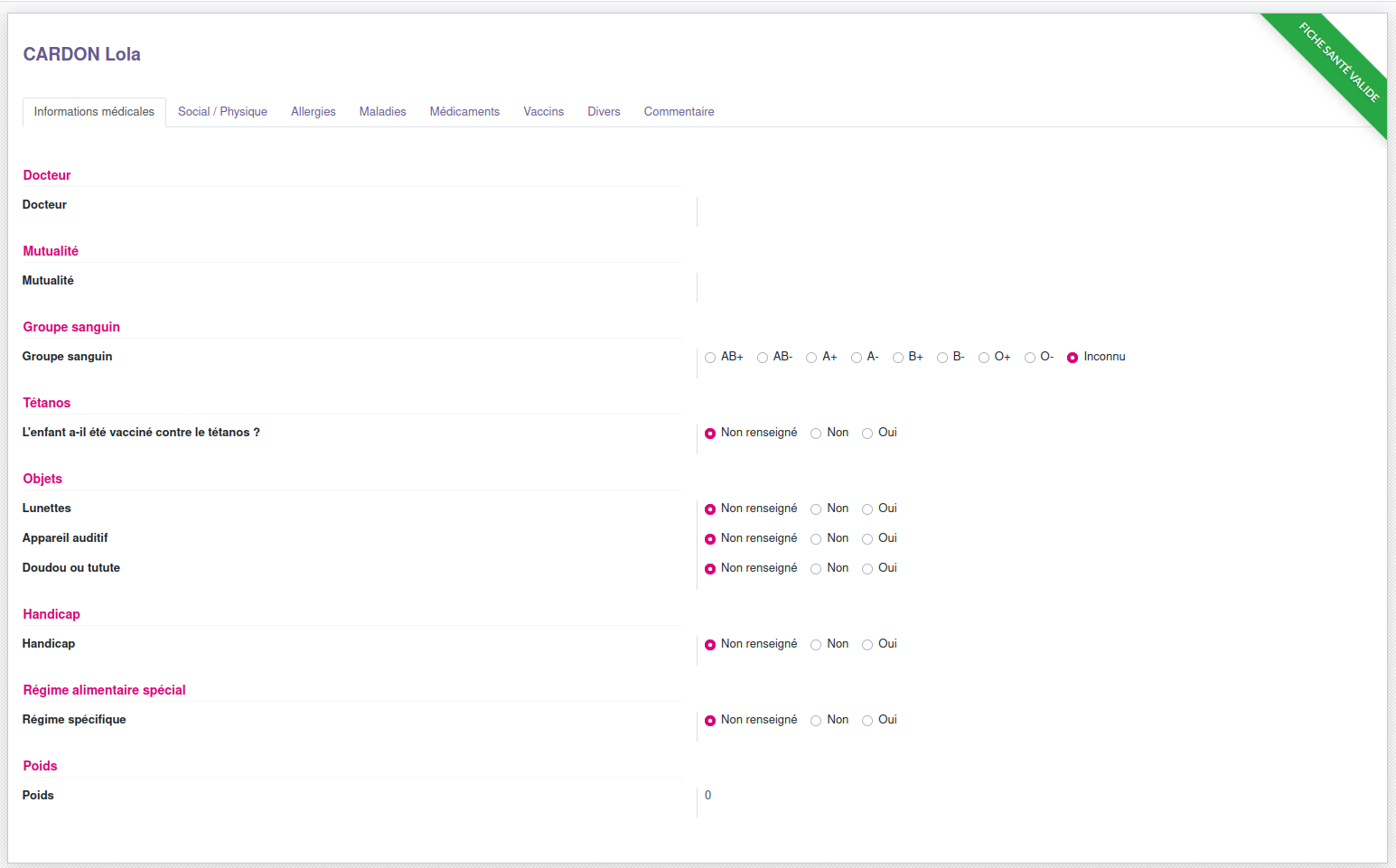Pick B- blood group radio
Viewport: 1396px width, 868px height.
click(x=942, y=358)
